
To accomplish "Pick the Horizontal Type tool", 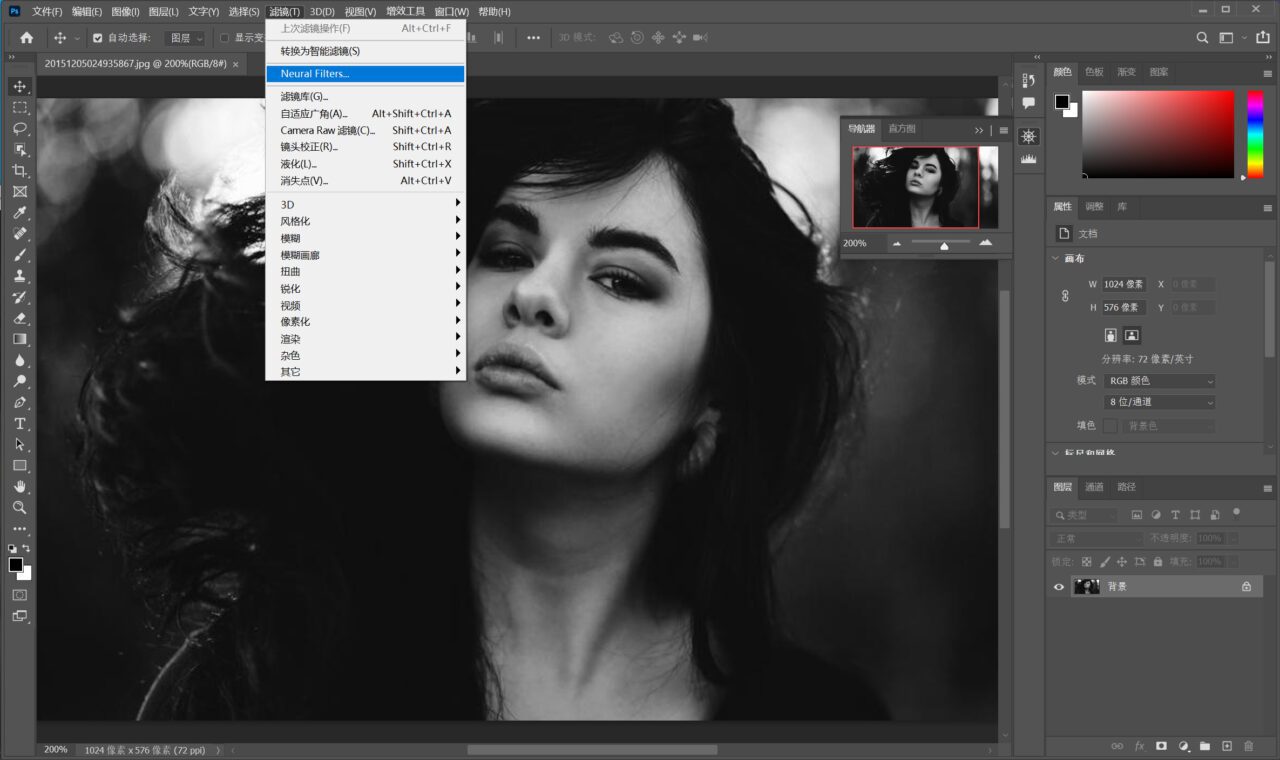I will pyautogui.click(x=20, y=424).
